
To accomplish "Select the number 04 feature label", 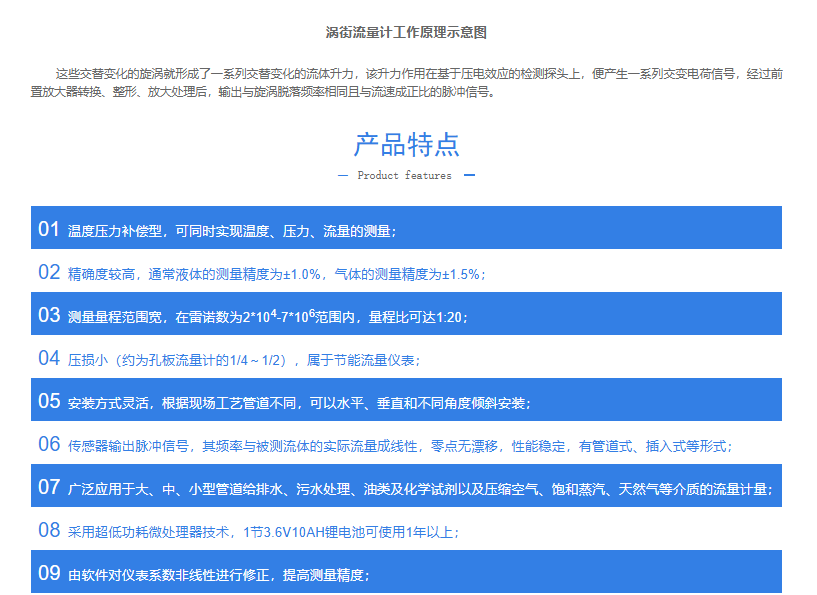I will [x=49, y=358].
